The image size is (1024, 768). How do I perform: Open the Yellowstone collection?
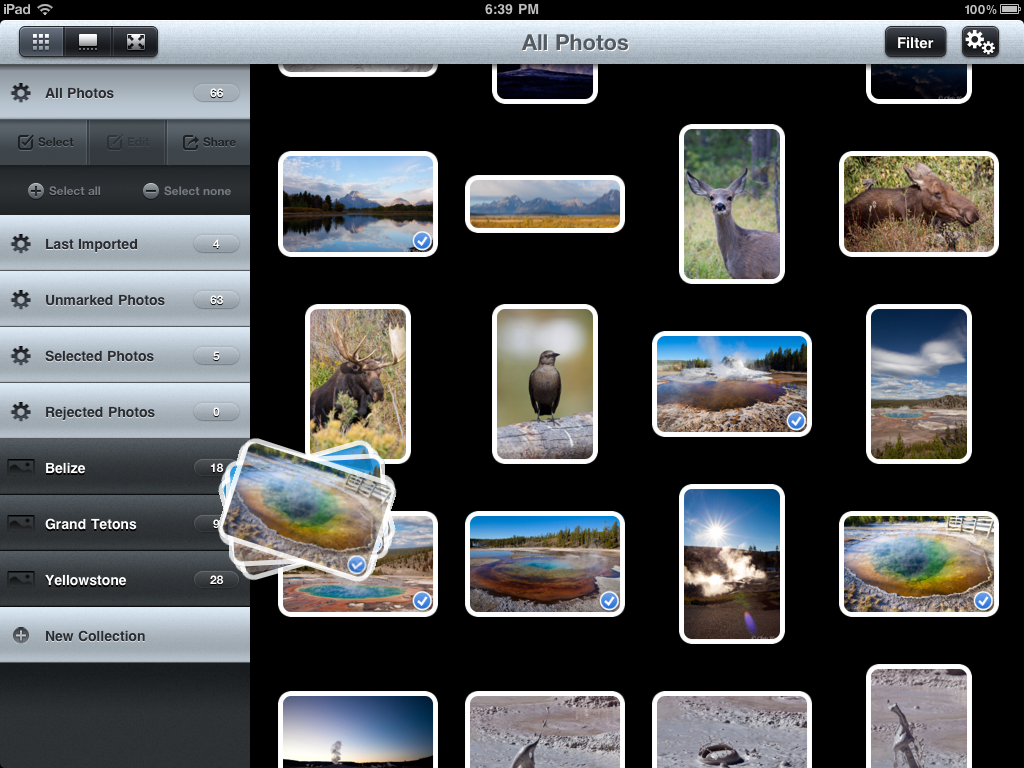pyautogui.click(x=125, y=580)
